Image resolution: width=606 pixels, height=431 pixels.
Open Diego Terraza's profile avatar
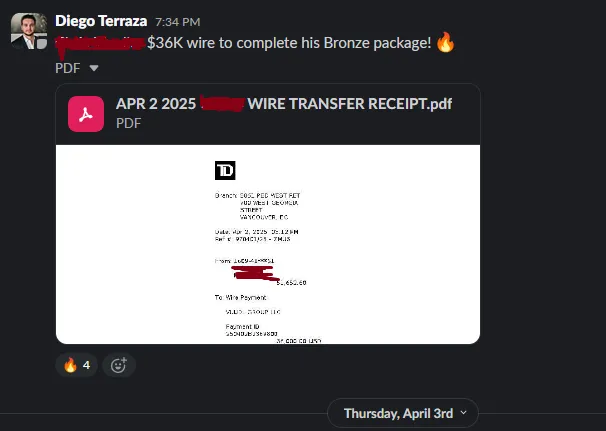tap(29, 31)
